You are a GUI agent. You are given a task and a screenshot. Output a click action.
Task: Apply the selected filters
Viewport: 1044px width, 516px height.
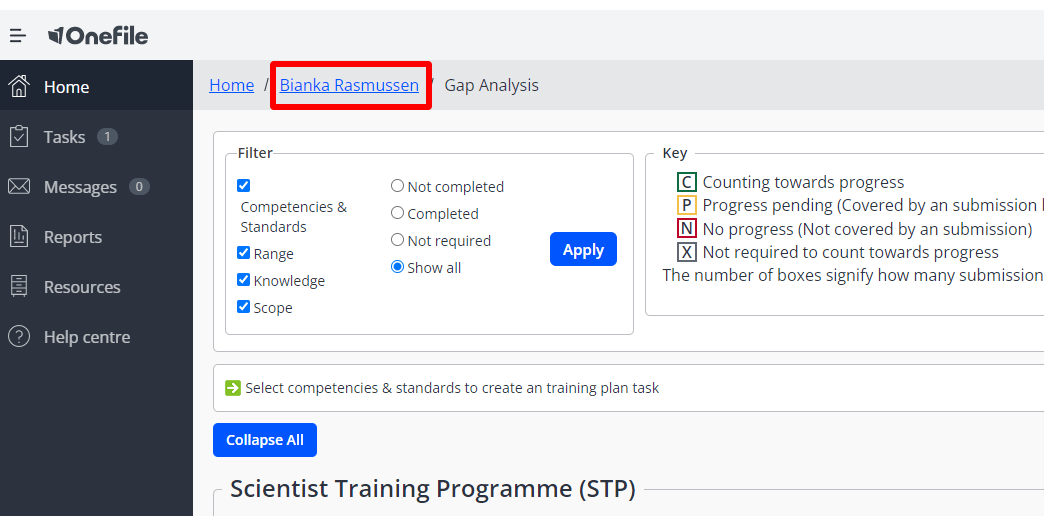click(x=583, y=249)
